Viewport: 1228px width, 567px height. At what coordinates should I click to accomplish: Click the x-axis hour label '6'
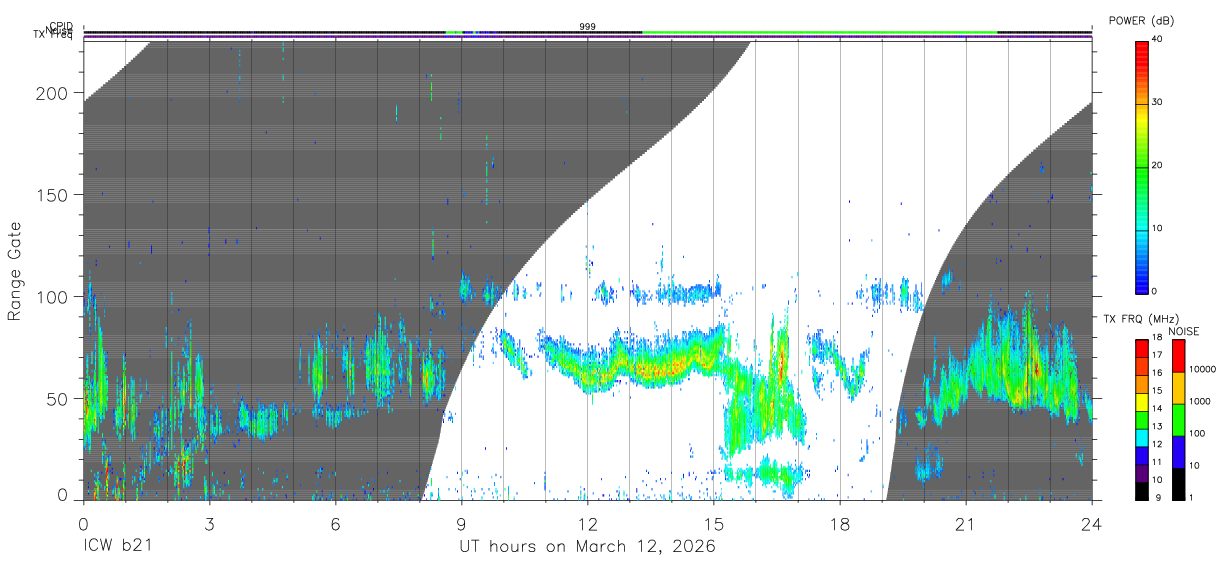coord(335,523)
